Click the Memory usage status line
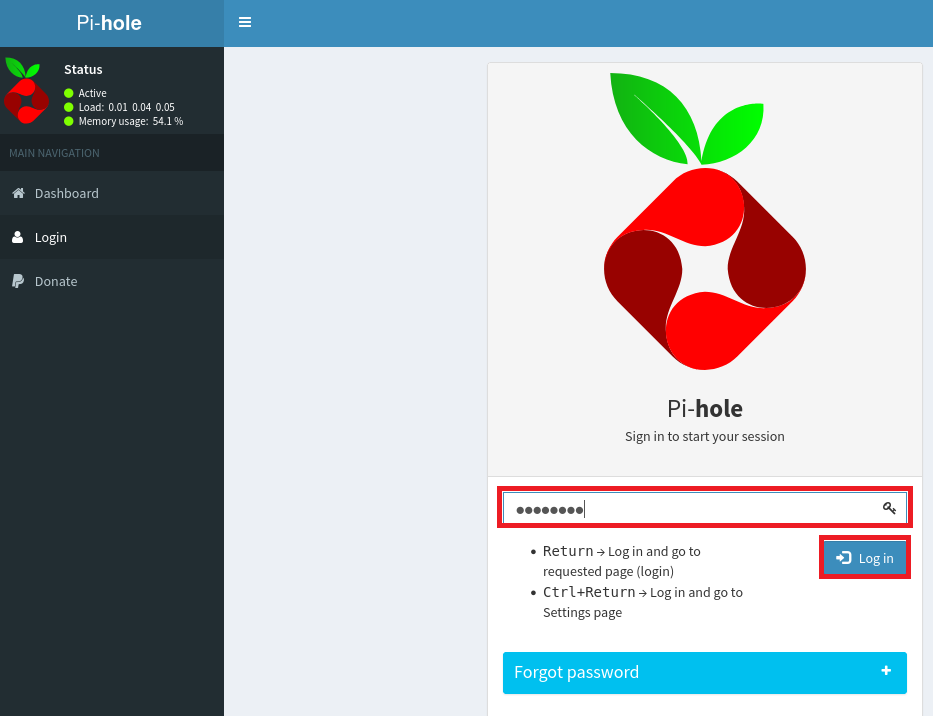The height and width of the screenshot is (716, 933). pyautogui.click(x=130, y=121)
